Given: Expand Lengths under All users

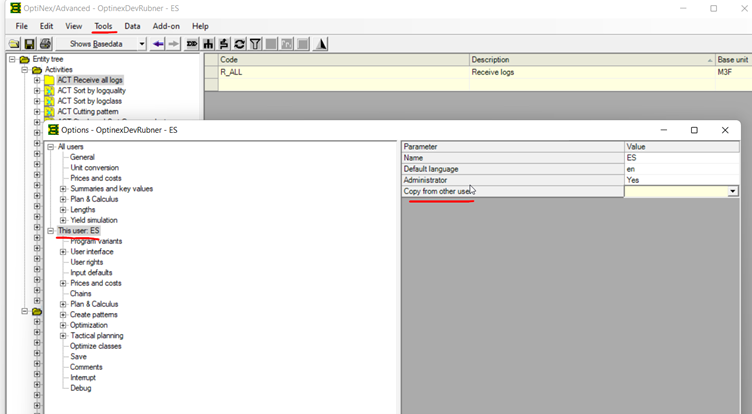Looking at the screenshot, I should pyautogui.click(x=63, y=210).
